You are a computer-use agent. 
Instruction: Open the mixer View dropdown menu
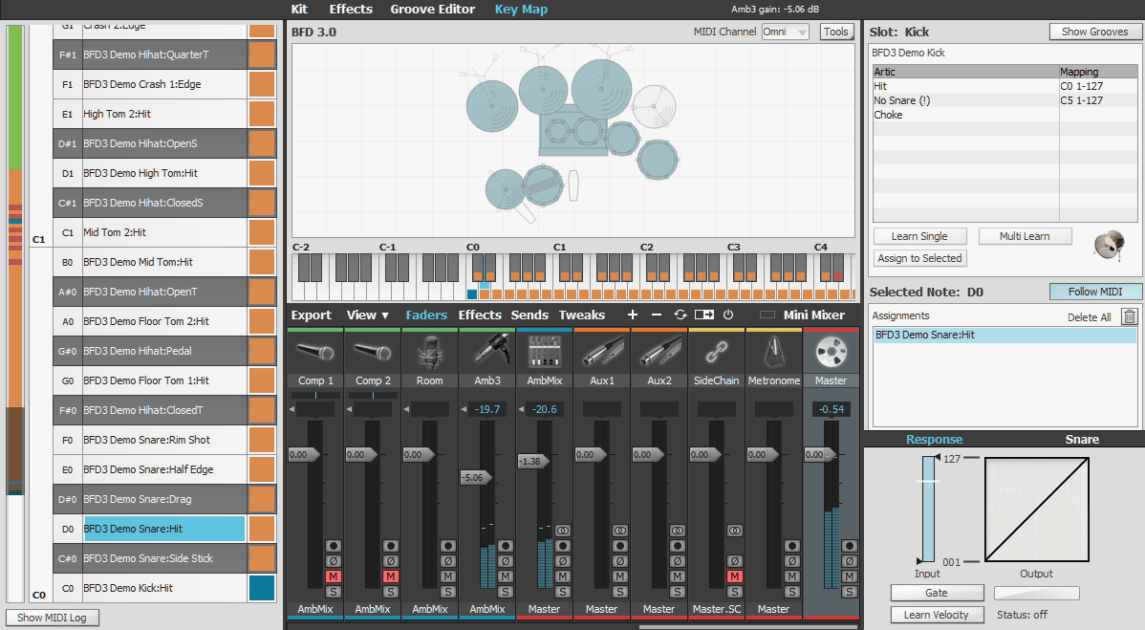(x=367, y=315)
